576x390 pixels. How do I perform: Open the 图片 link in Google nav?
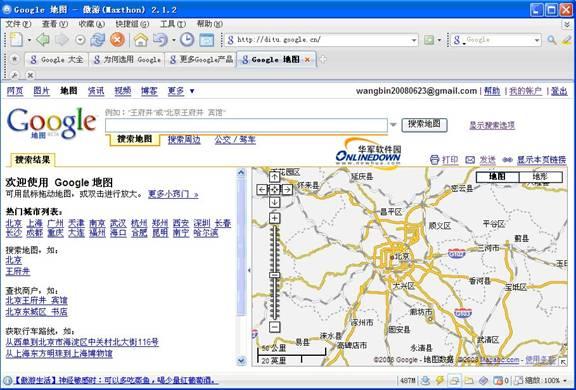click(42, 91)
